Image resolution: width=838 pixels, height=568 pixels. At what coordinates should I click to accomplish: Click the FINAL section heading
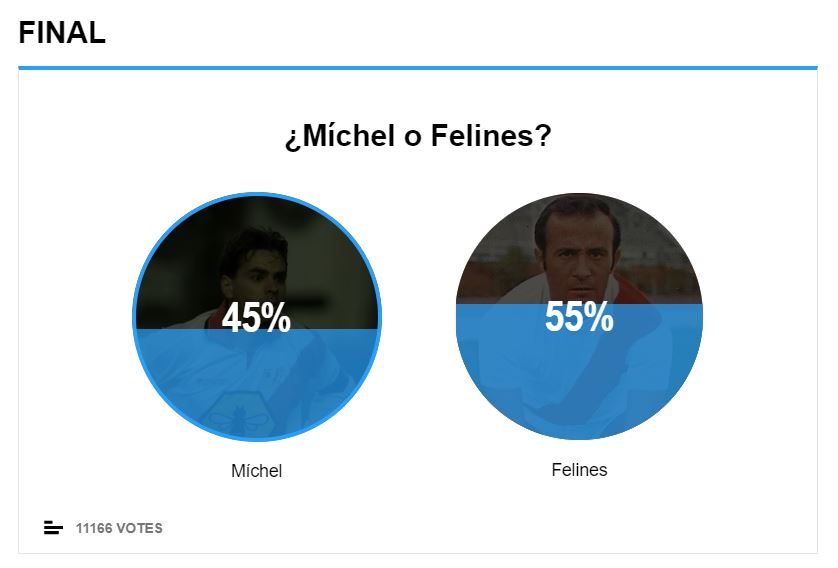62,33
